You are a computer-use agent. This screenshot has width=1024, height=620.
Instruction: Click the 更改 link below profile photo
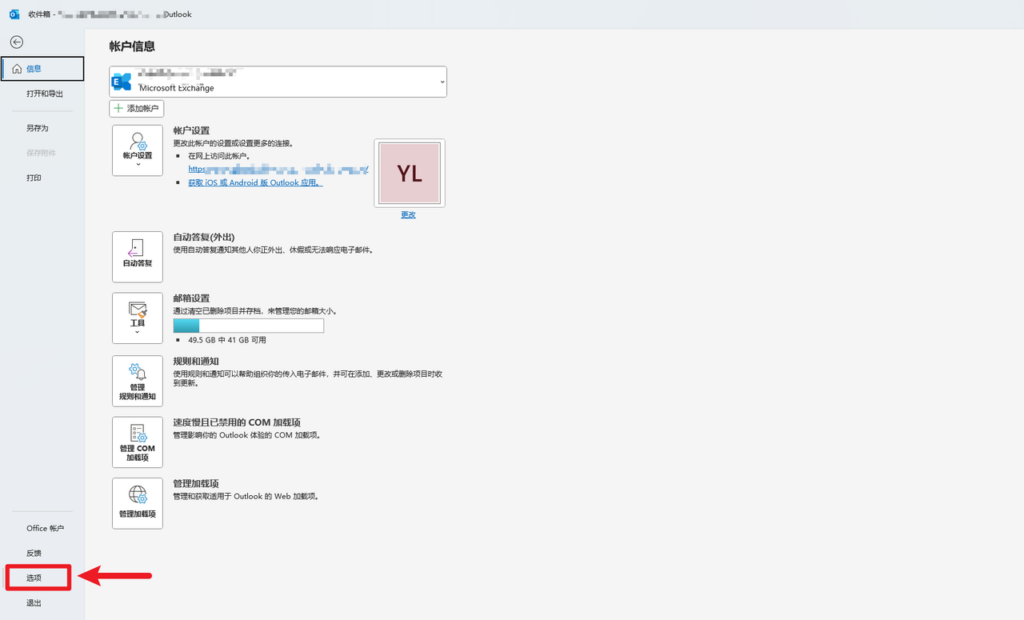click(x=408, y=215)
